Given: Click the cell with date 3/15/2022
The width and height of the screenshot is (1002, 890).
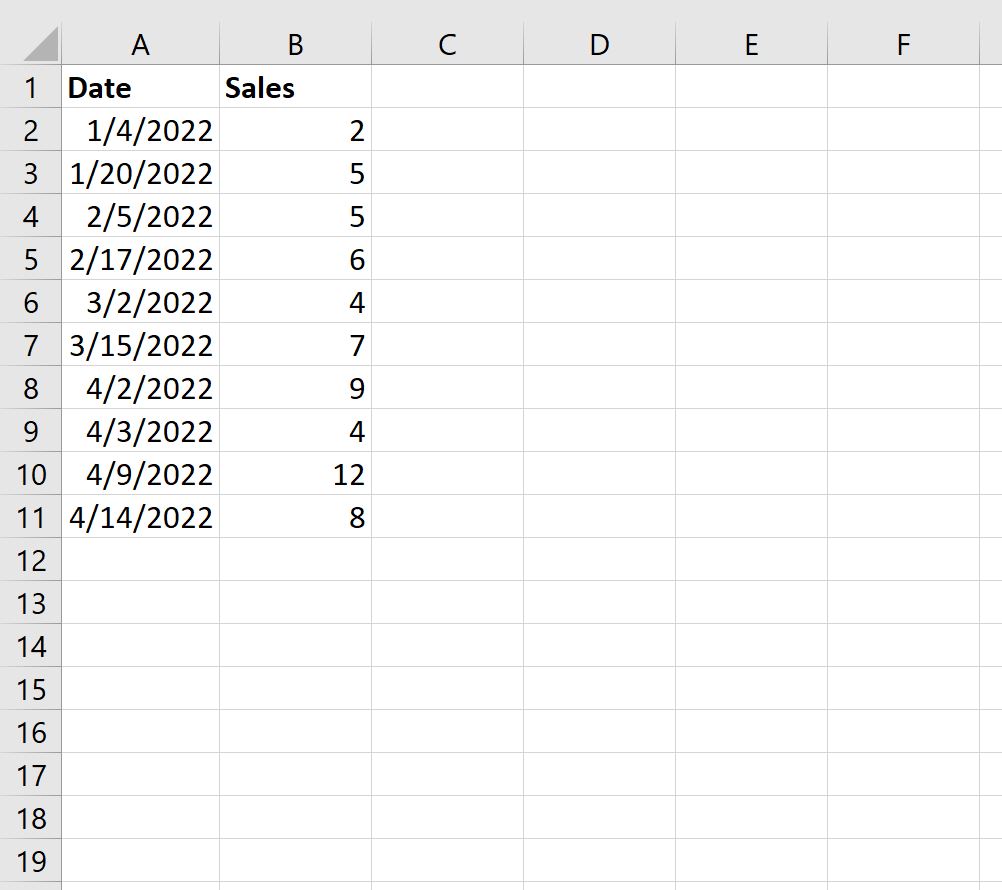Looking at the screenshot, I should pyautogui.click(x=141, y=345).
